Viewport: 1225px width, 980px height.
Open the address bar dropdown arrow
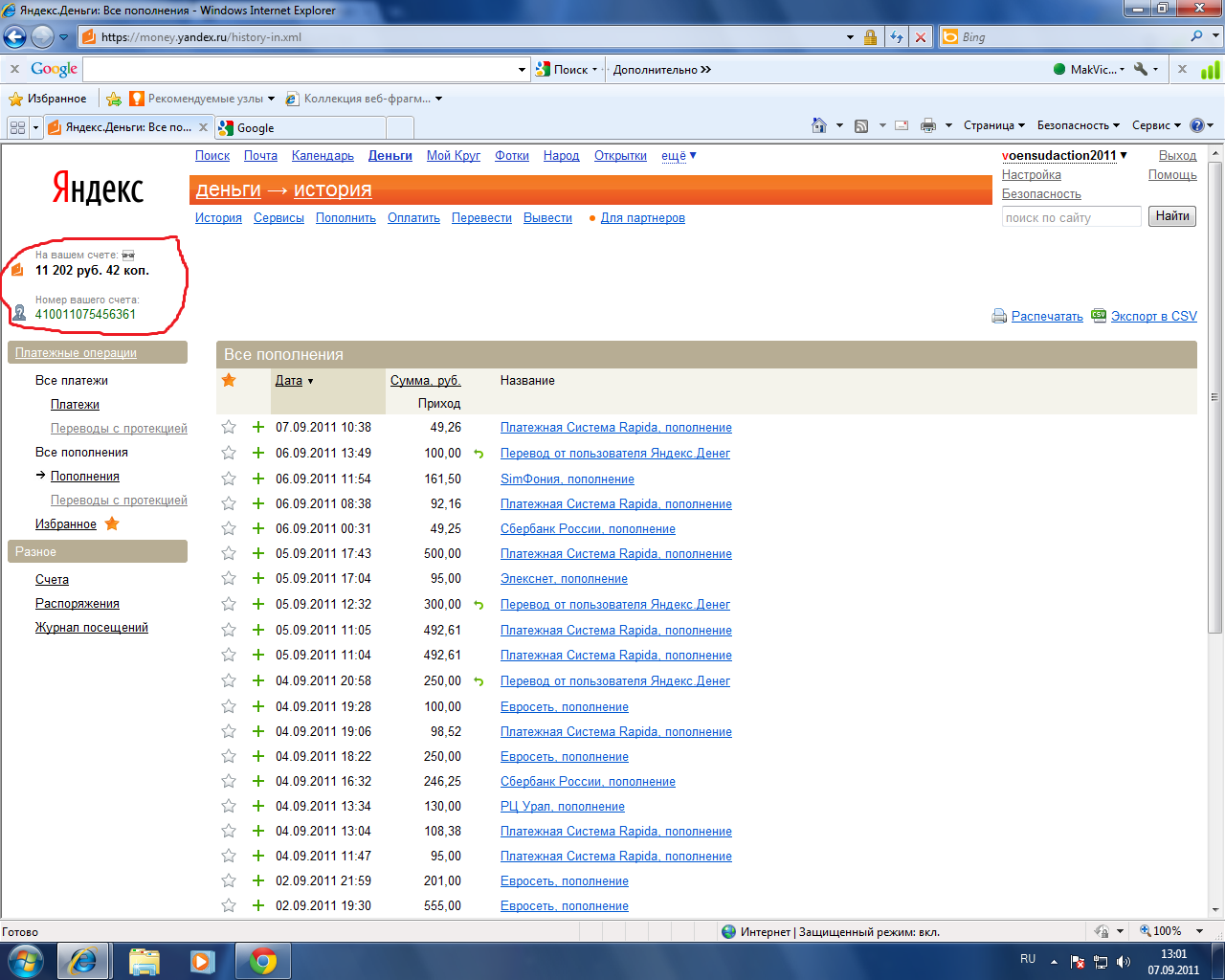850,37
